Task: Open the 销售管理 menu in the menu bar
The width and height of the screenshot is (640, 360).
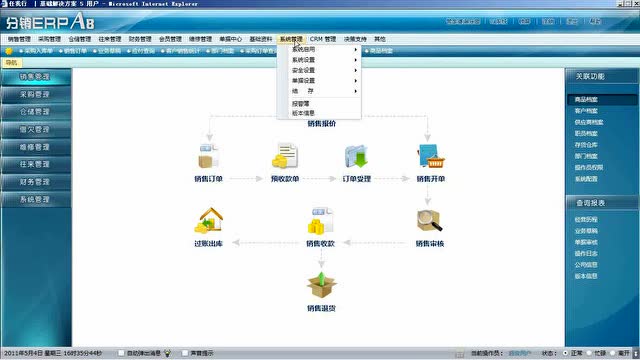Action: [19, 39]
